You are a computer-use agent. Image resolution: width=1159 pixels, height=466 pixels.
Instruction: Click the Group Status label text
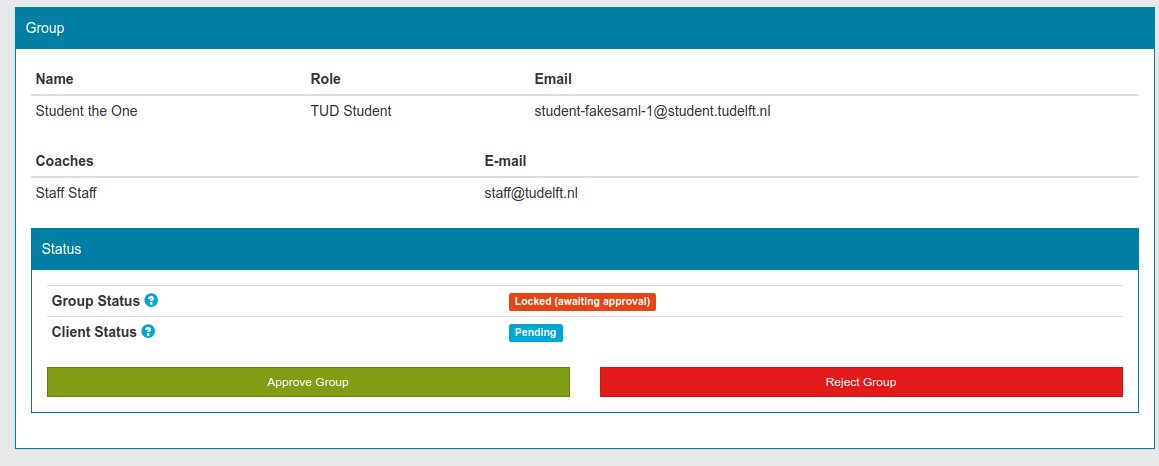(96, 301)
